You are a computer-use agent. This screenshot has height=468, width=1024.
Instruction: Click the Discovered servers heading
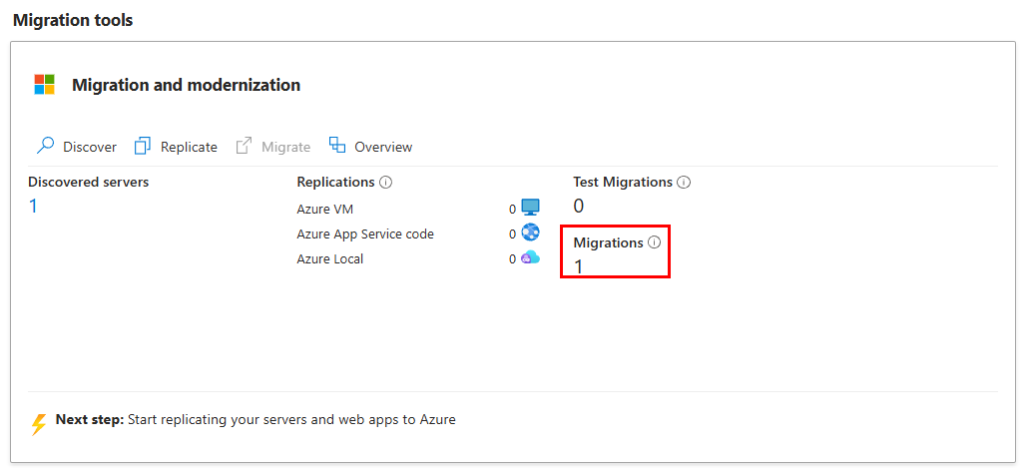click(88, 182)
